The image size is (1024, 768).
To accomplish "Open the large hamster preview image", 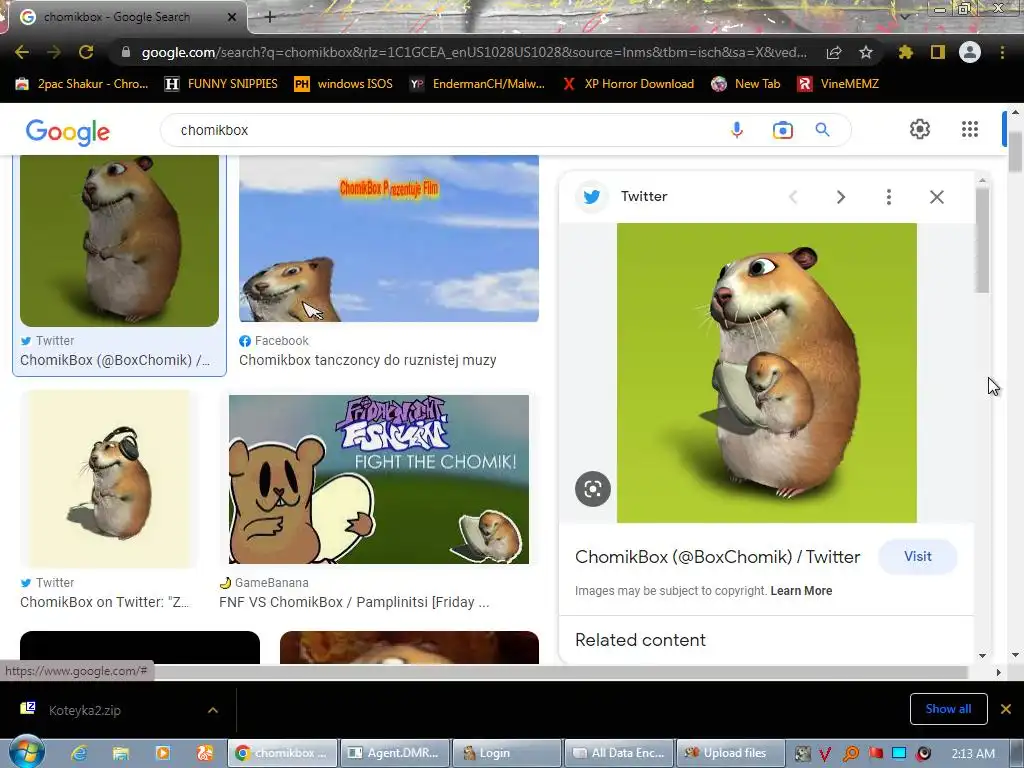I will (767, 373).
